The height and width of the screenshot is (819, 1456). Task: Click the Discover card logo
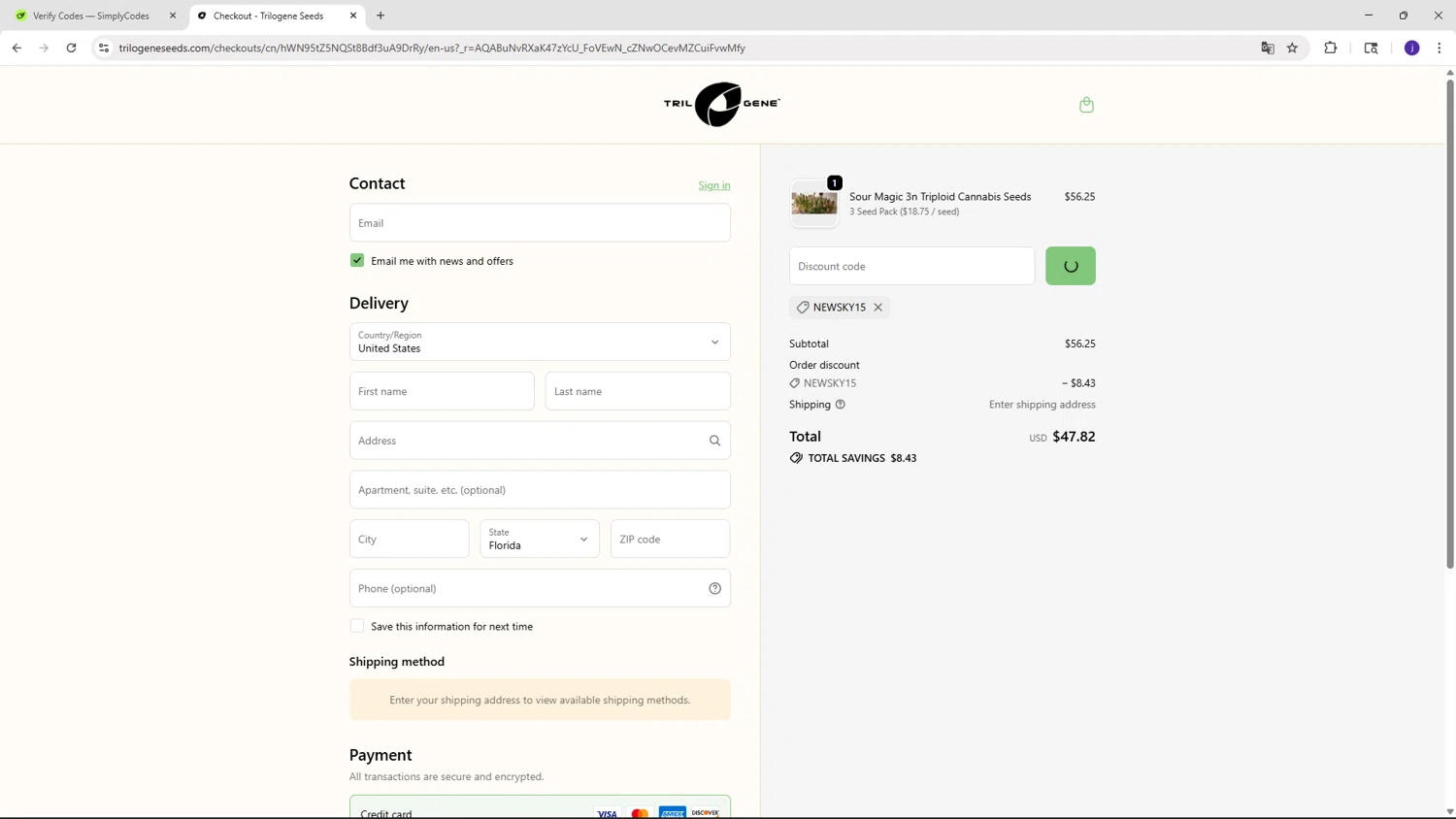tap(706, 813)
